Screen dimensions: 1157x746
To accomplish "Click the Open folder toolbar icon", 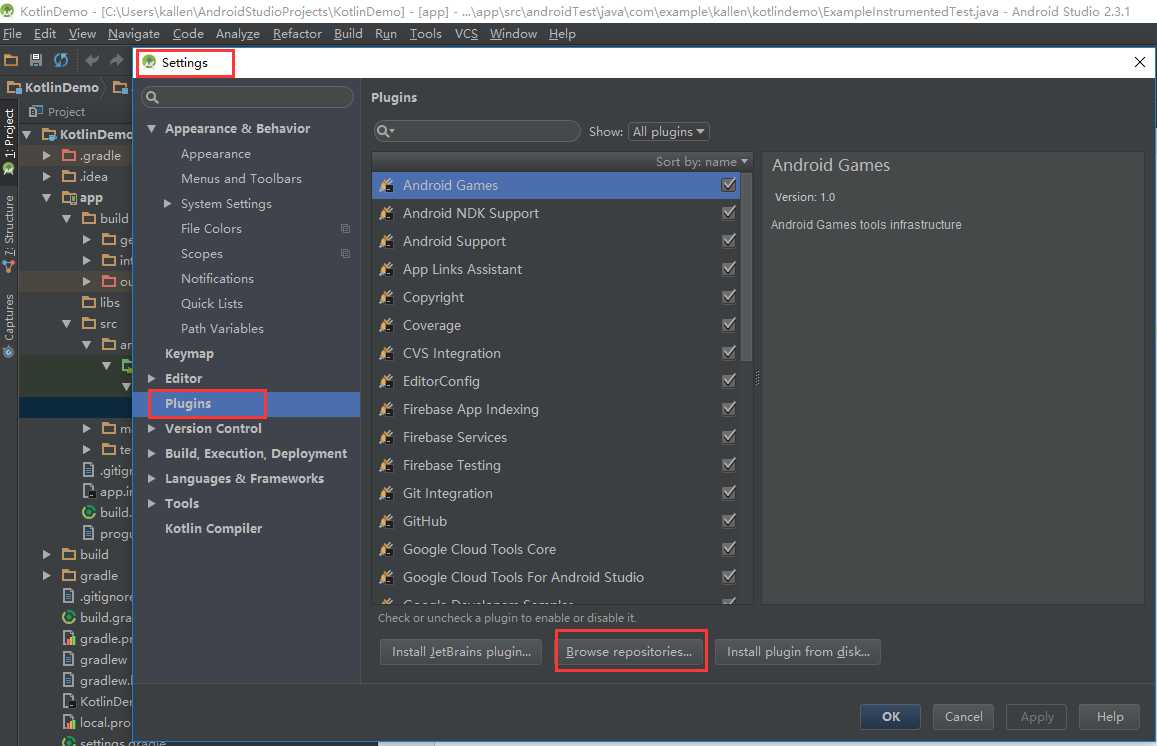I will click(11, 61).
